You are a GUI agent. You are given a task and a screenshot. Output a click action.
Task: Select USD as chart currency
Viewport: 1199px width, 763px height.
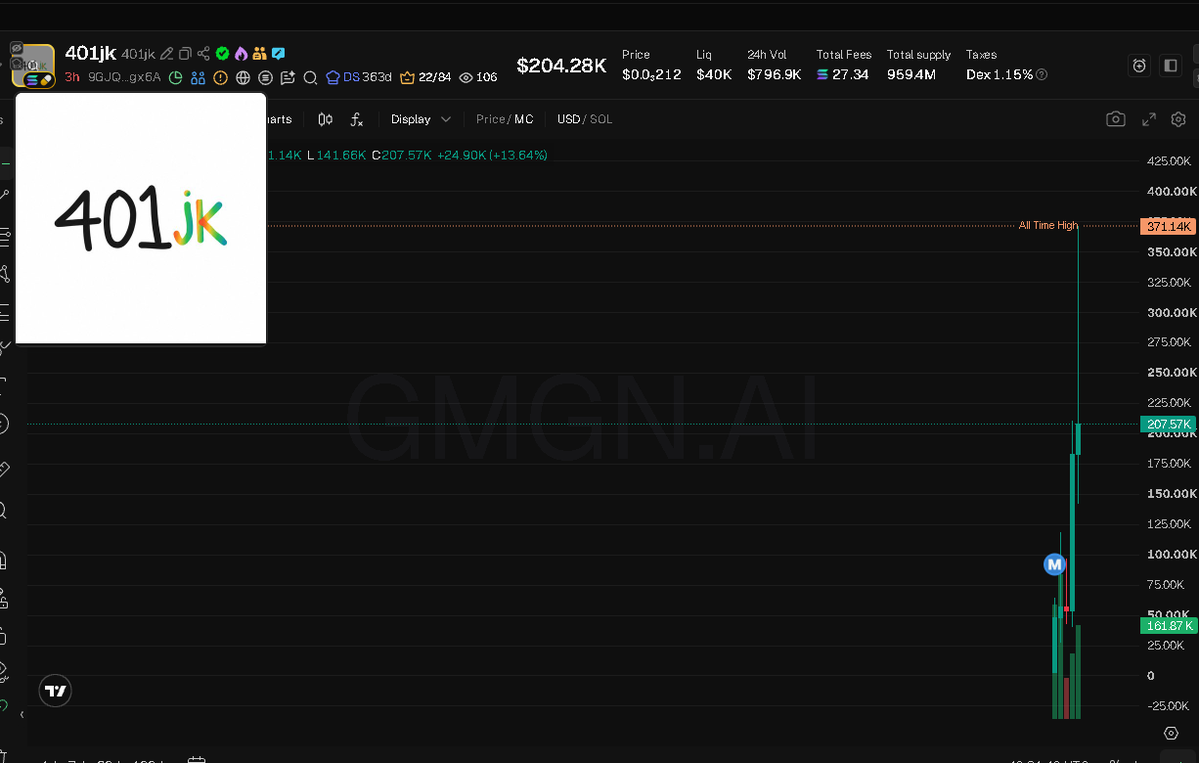click(568, 119)
